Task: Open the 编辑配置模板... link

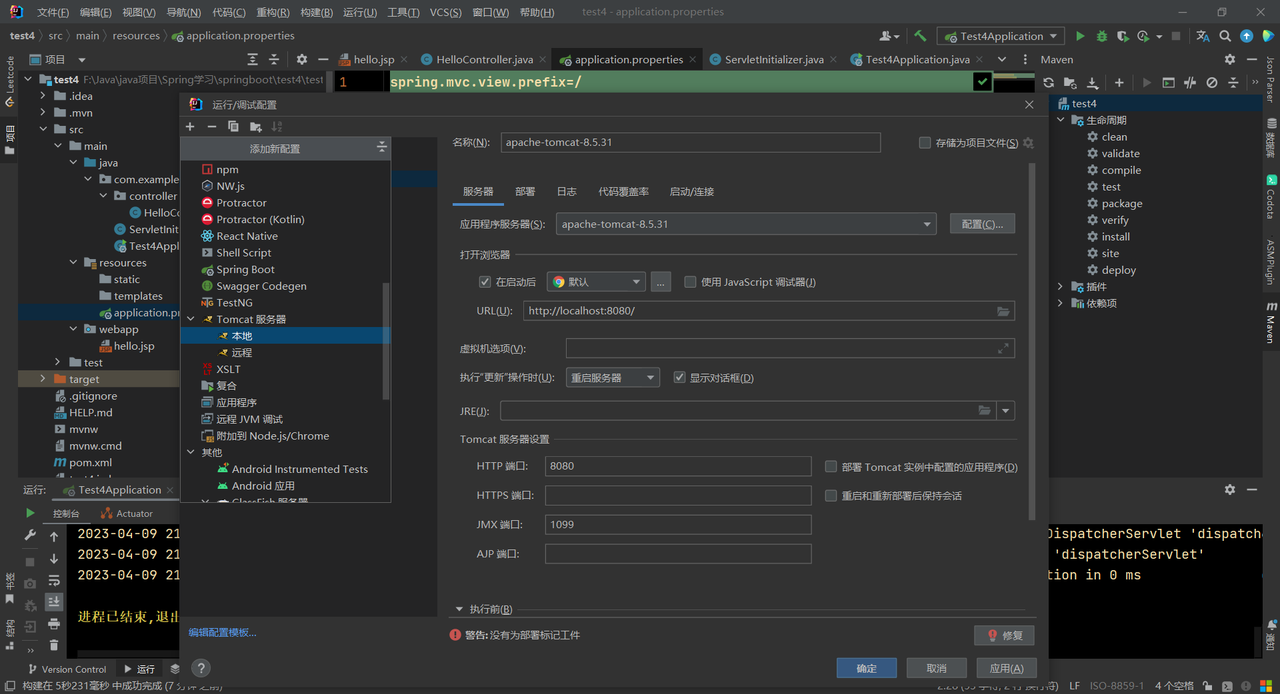Action: [x=223, y=632]
